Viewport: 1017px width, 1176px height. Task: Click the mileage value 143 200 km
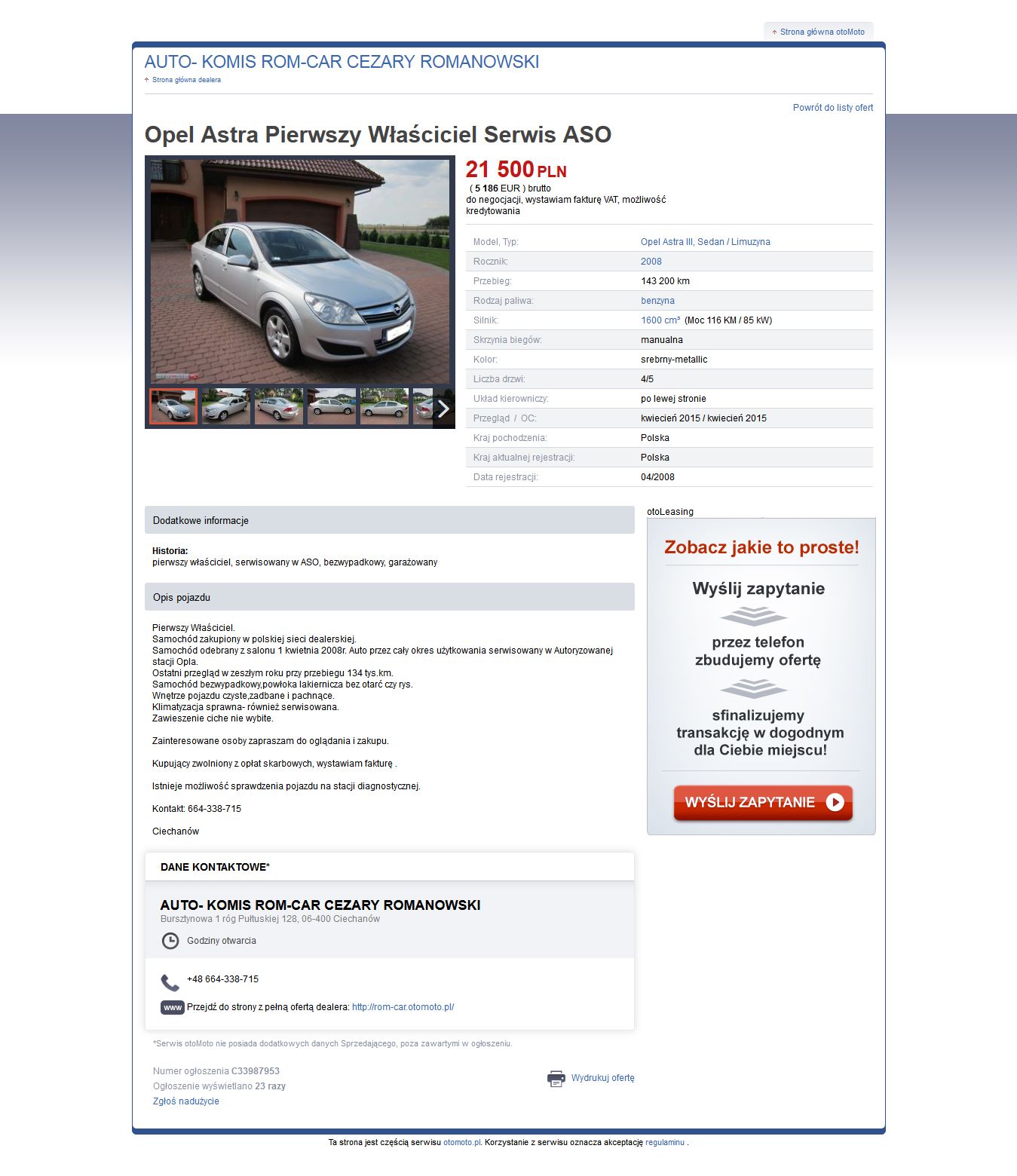[665, 281]
